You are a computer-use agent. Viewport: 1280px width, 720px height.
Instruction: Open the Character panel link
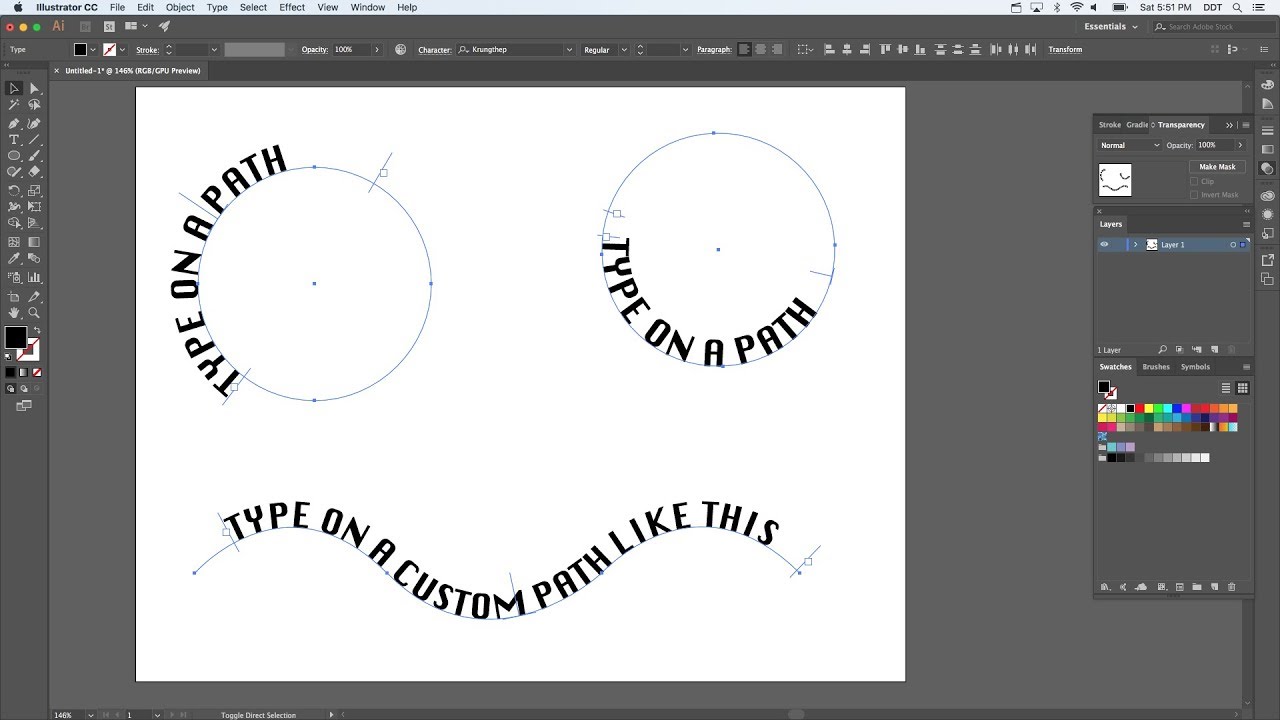click(435, 49)
